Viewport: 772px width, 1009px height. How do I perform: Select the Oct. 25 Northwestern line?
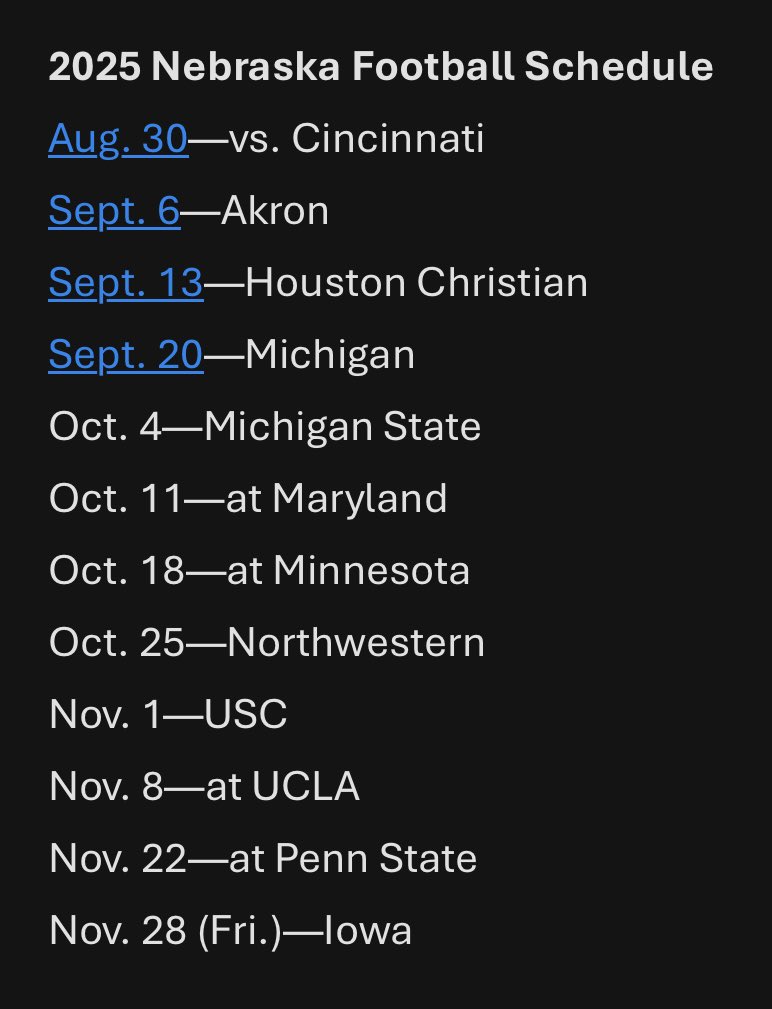[266, 643]
